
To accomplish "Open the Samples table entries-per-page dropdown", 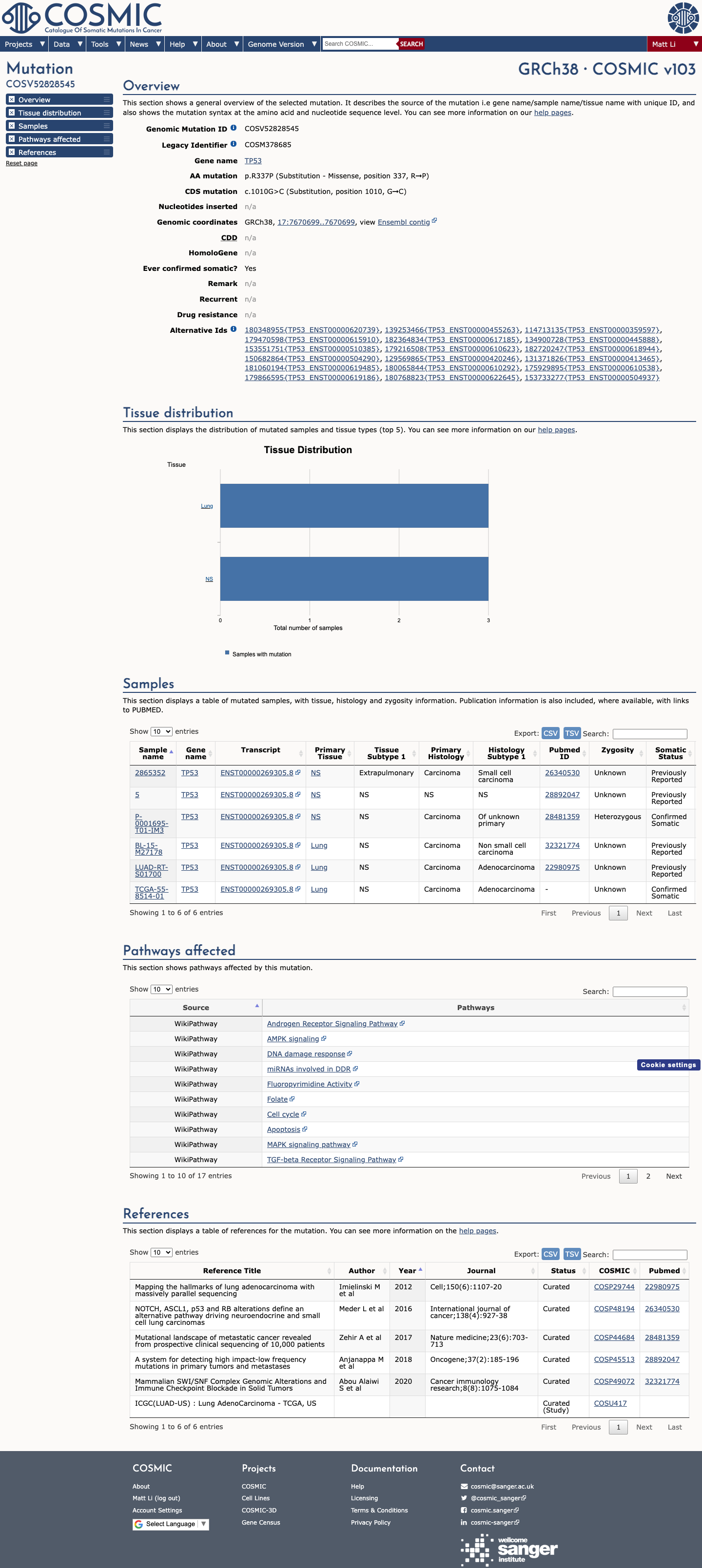I will (x=161, y=732).
